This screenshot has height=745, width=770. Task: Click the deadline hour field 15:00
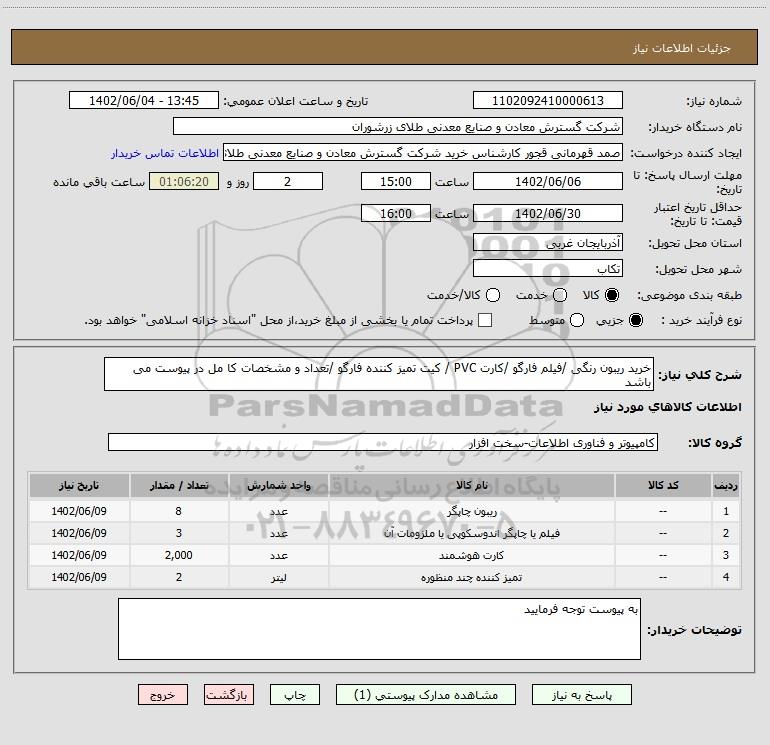[396, 181]
